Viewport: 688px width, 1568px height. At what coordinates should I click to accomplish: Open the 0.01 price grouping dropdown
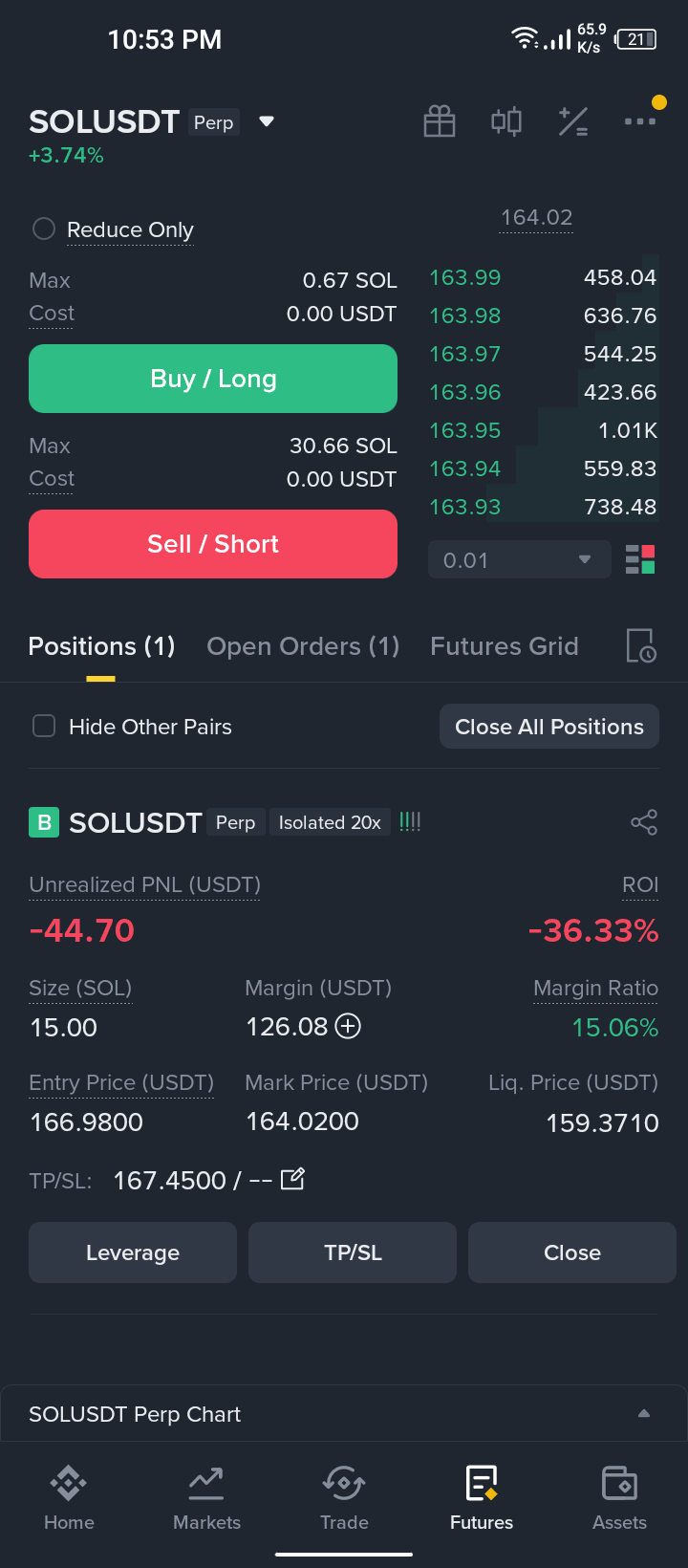pos(520,559)
